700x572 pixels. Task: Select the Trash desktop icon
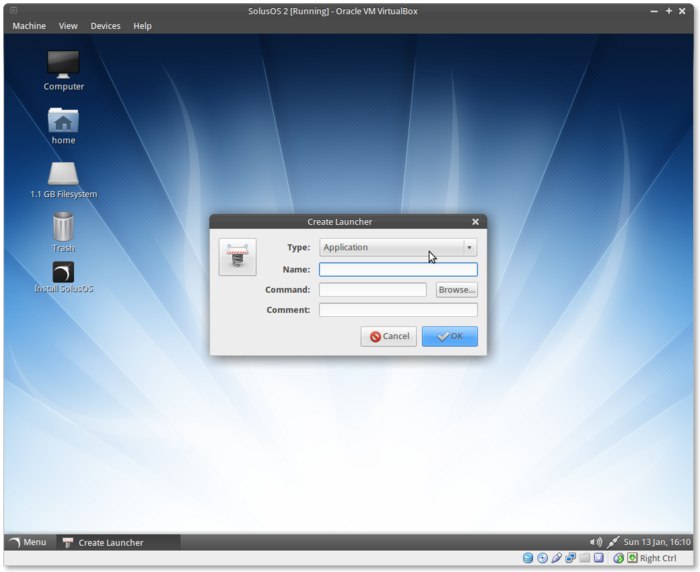pos(63,232)
